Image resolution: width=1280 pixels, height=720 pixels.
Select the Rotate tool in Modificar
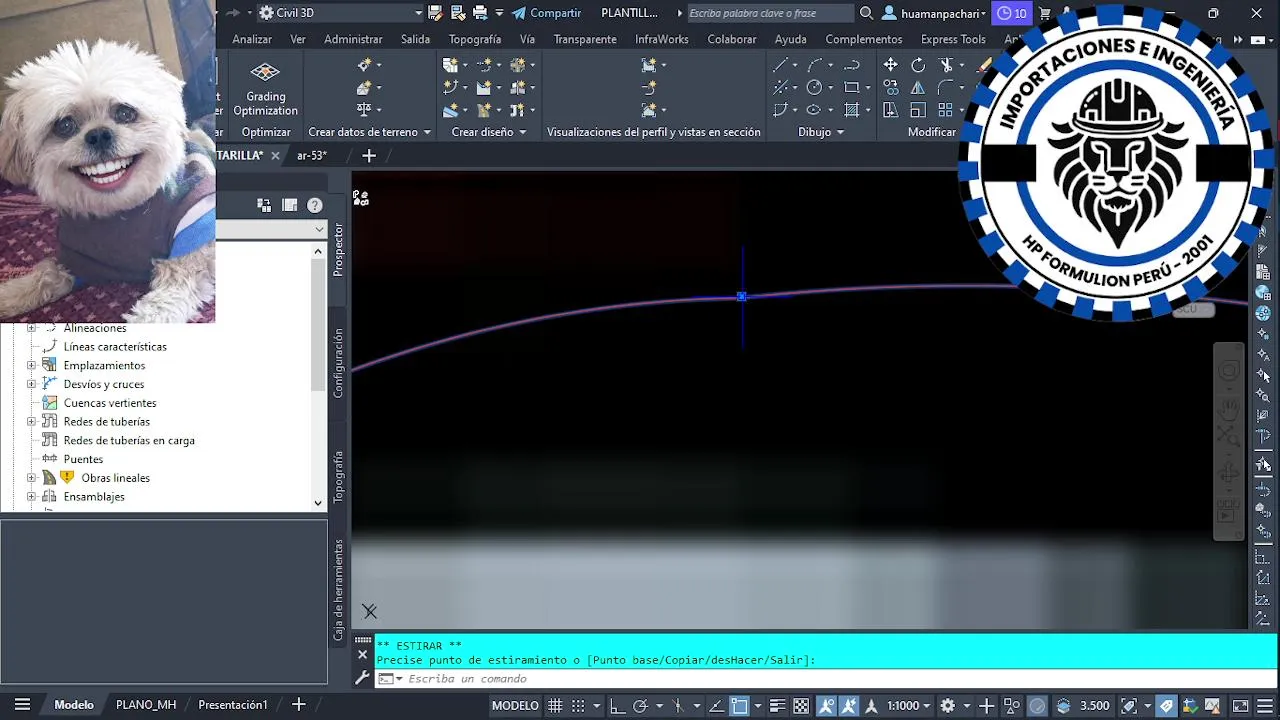918,65
